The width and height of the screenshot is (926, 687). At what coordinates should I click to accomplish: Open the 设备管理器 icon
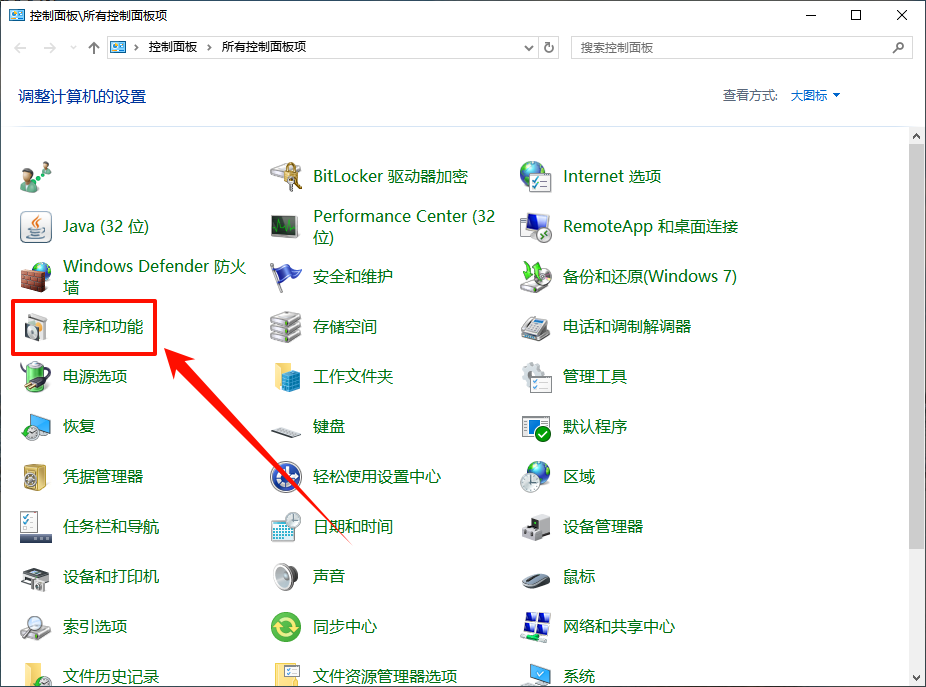[536, 527]
